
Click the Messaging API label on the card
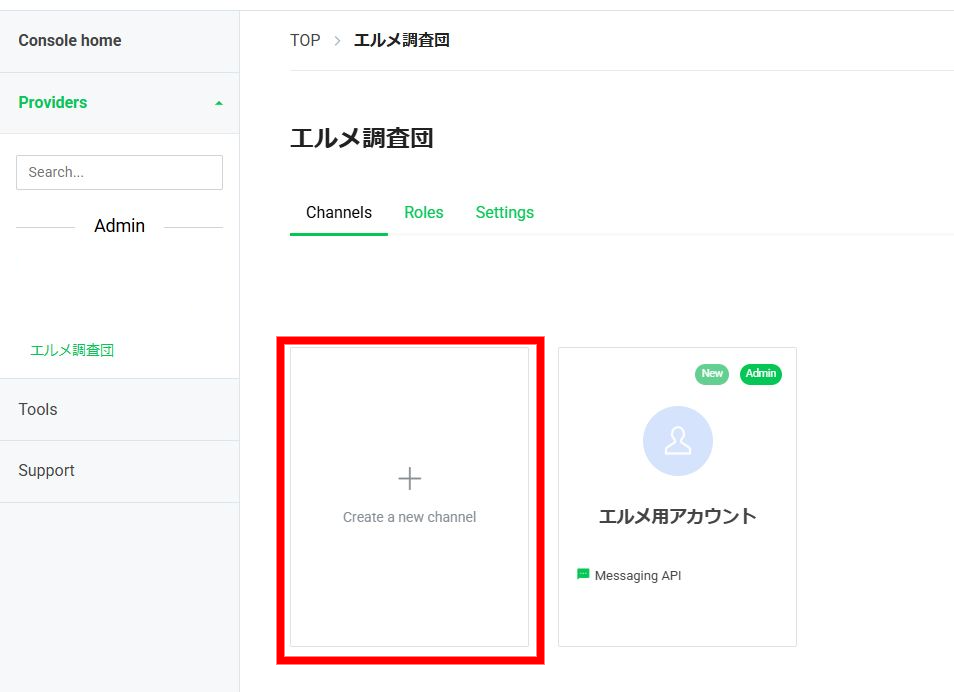point(637,575)
